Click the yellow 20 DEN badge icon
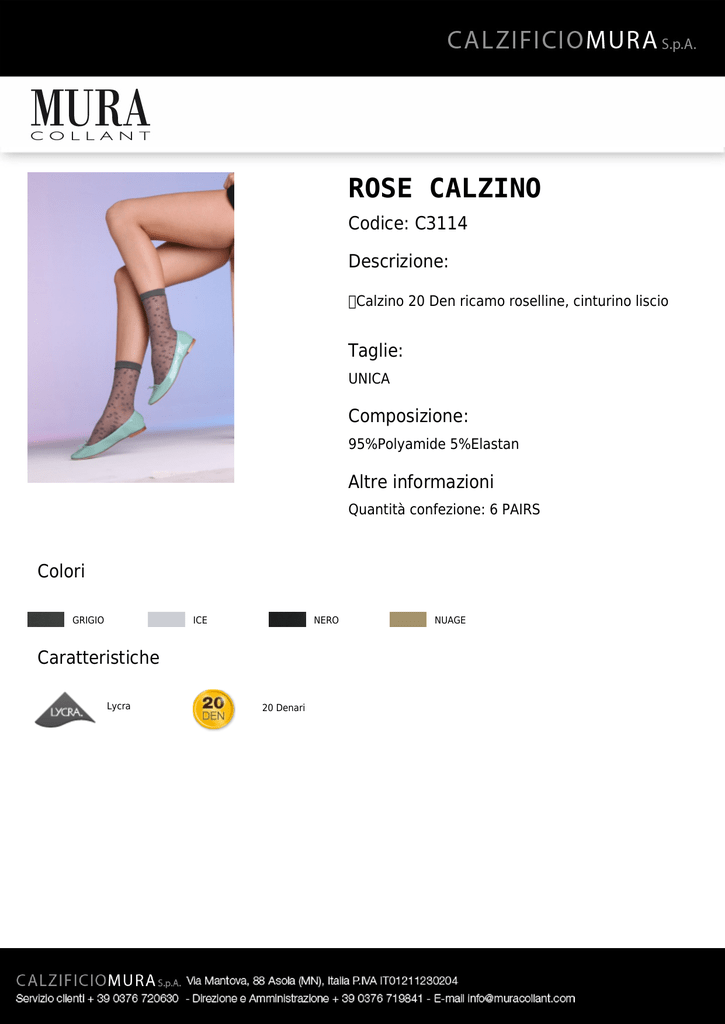This screenshot has width=725, height=1024. pyautogui.click(x=213, y=709)
